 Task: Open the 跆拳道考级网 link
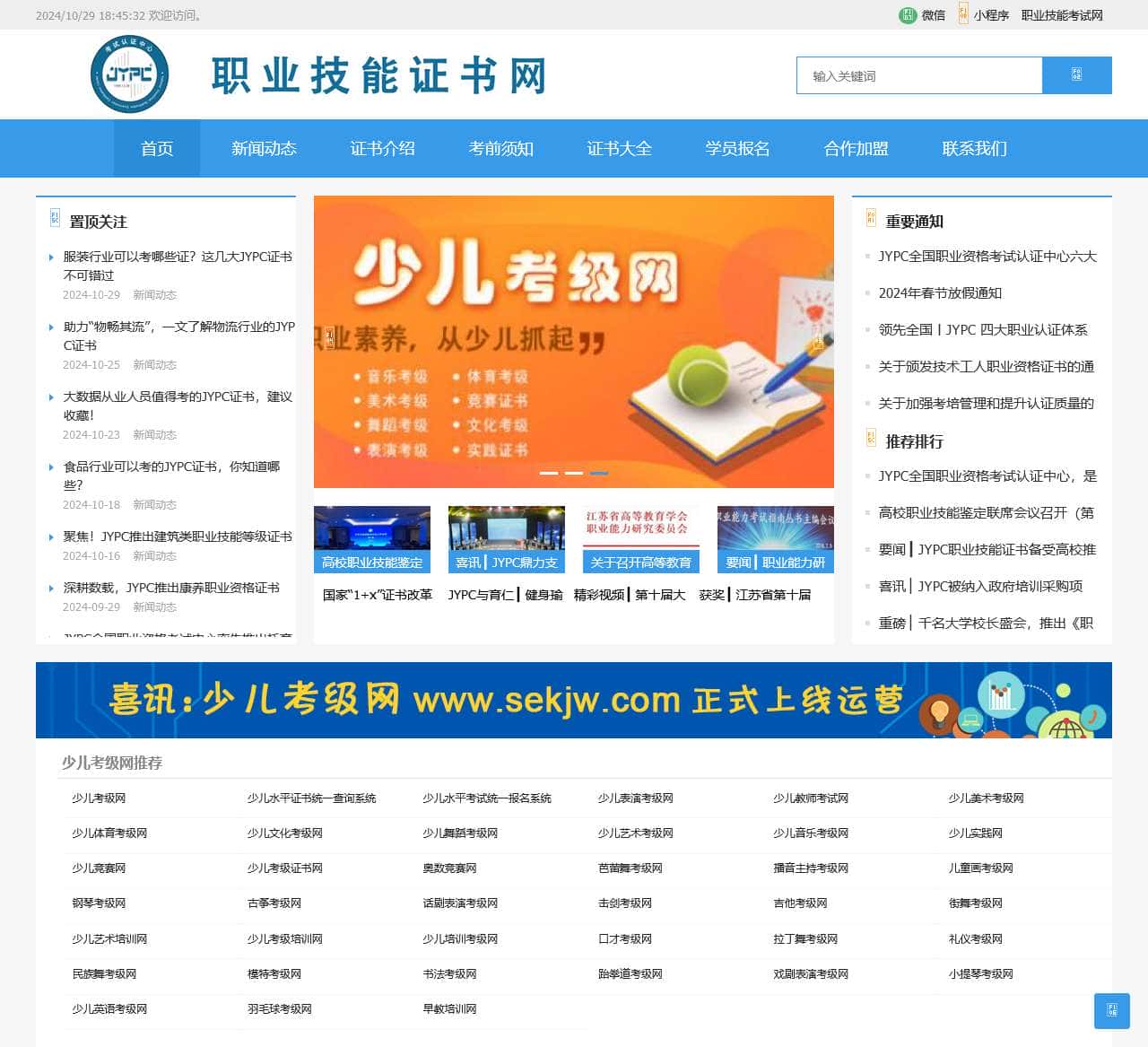[631, 974]
